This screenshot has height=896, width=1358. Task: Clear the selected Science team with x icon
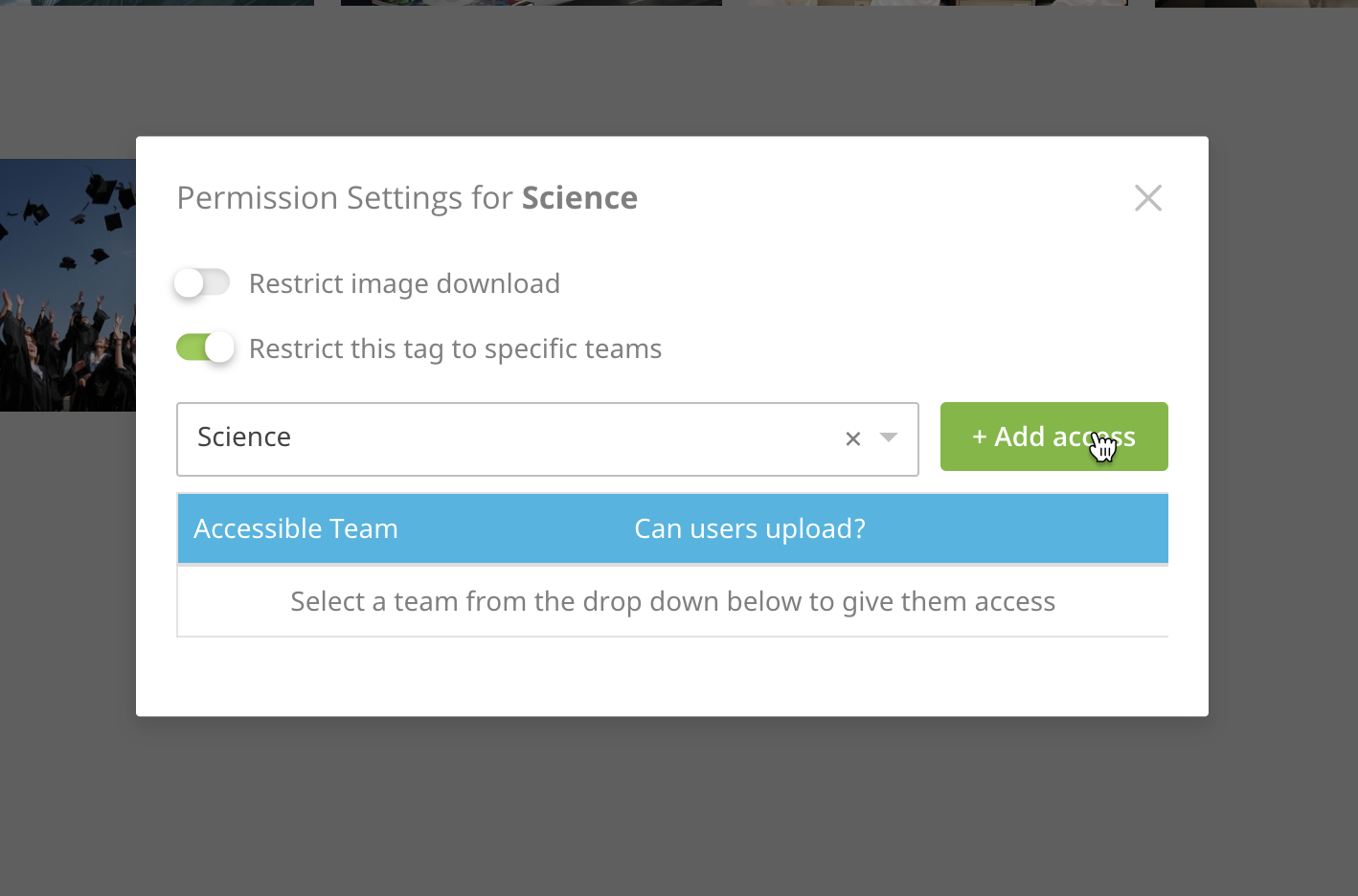point(852,439)
